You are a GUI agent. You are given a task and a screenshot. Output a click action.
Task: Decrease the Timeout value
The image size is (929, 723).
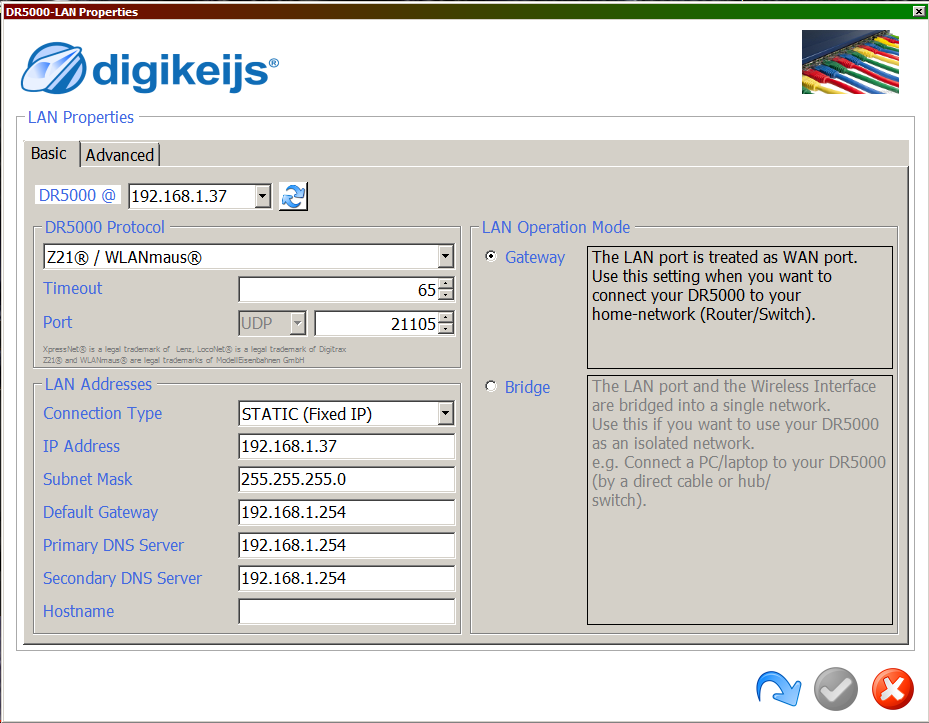pyautogui.click(x=447, y=295)
